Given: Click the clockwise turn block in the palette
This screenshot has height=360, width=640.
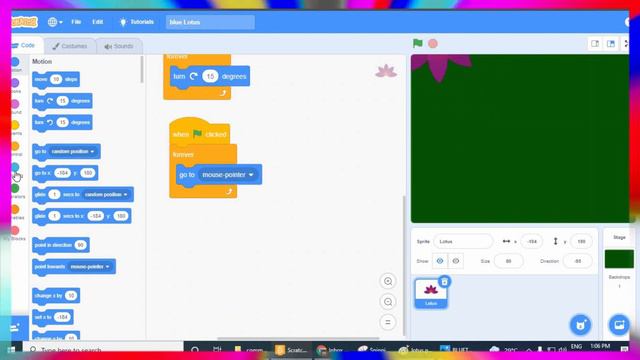Looking at the screenshot, I should (x=62, y=101).
